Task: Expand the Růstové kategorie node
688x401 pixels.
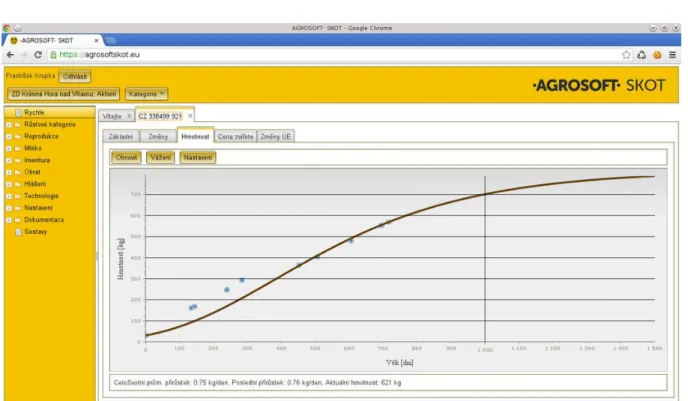Action: click(8, 125)
